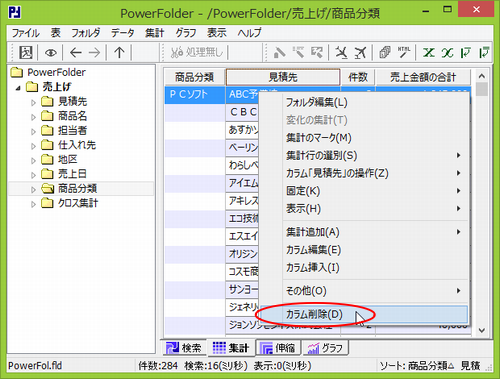
Task: Click the 処理無し scissors toolbar item
Action: 196,52
